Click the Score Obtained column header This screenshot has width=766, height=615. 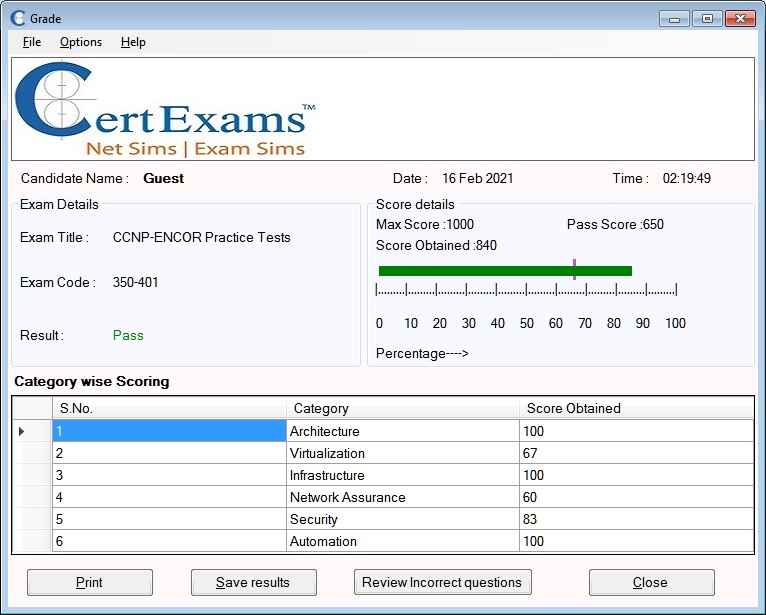tap(636, 408)
